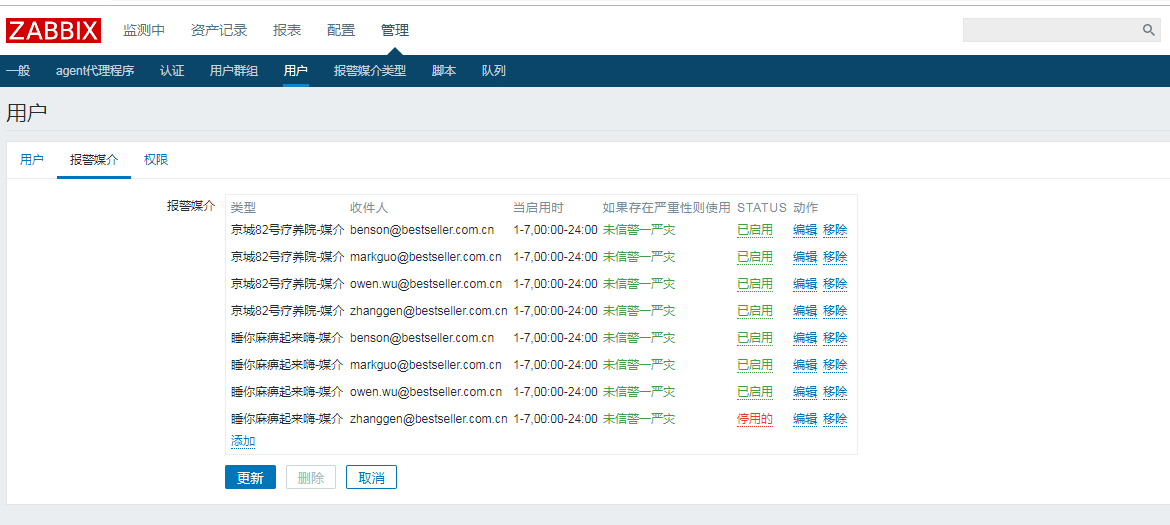Go to 认证 submenu
This screenshot has width=1170, height=525.
(172, 71)
